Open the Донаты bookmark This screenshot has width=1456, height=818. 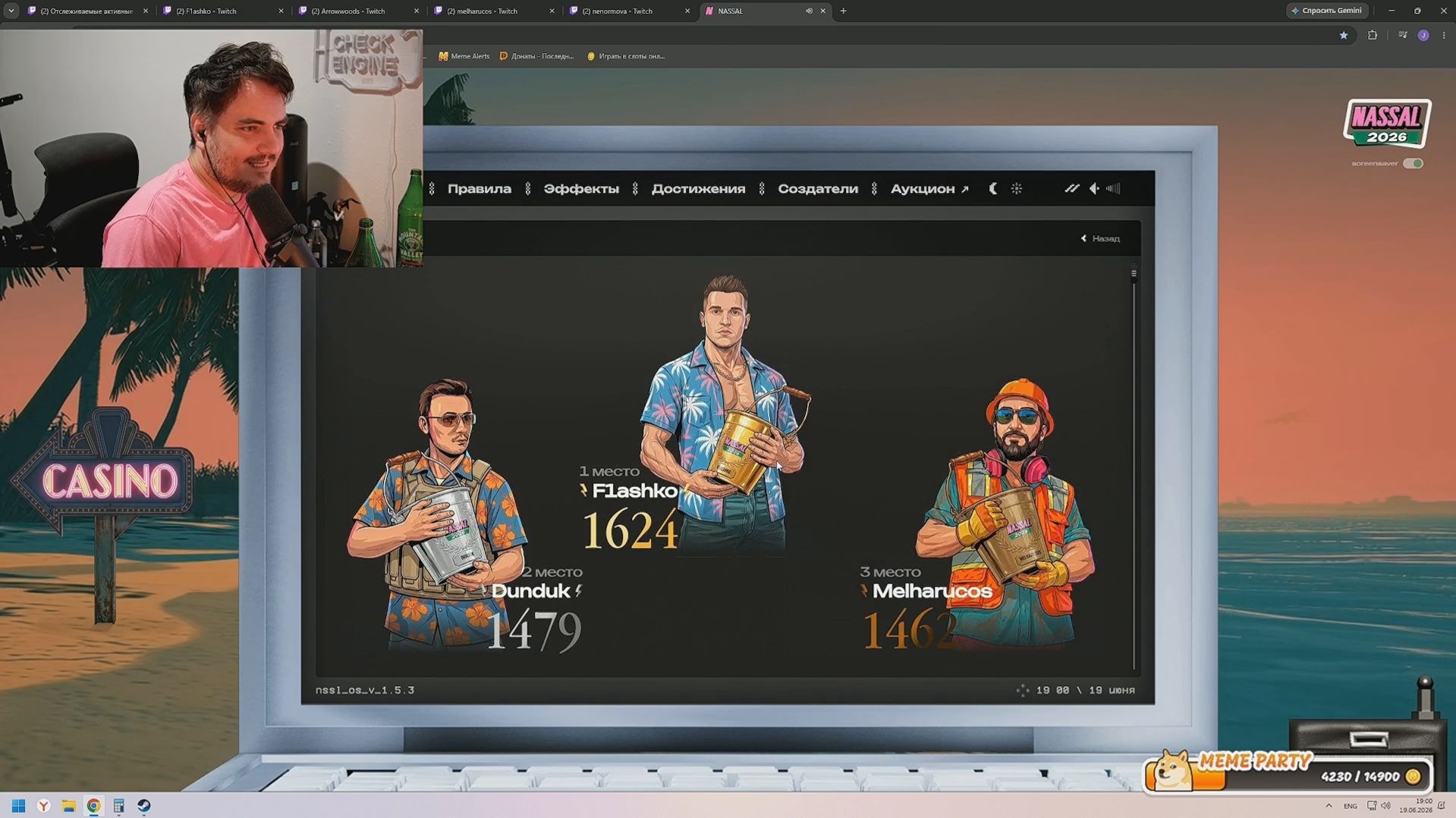pos(536,56)
